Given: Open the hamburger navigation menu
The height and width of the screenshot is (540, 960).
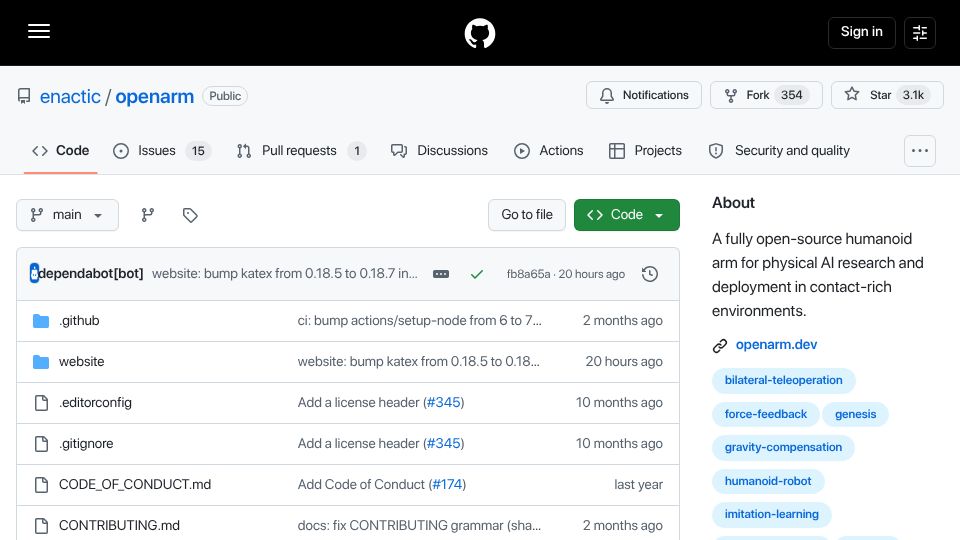Looking at the screenshot, I should pyautogui.click(x=39, y=31).
